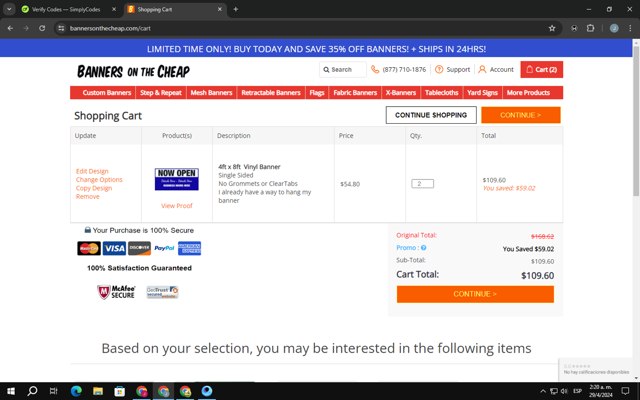Open the Support link

pos(453,69)
